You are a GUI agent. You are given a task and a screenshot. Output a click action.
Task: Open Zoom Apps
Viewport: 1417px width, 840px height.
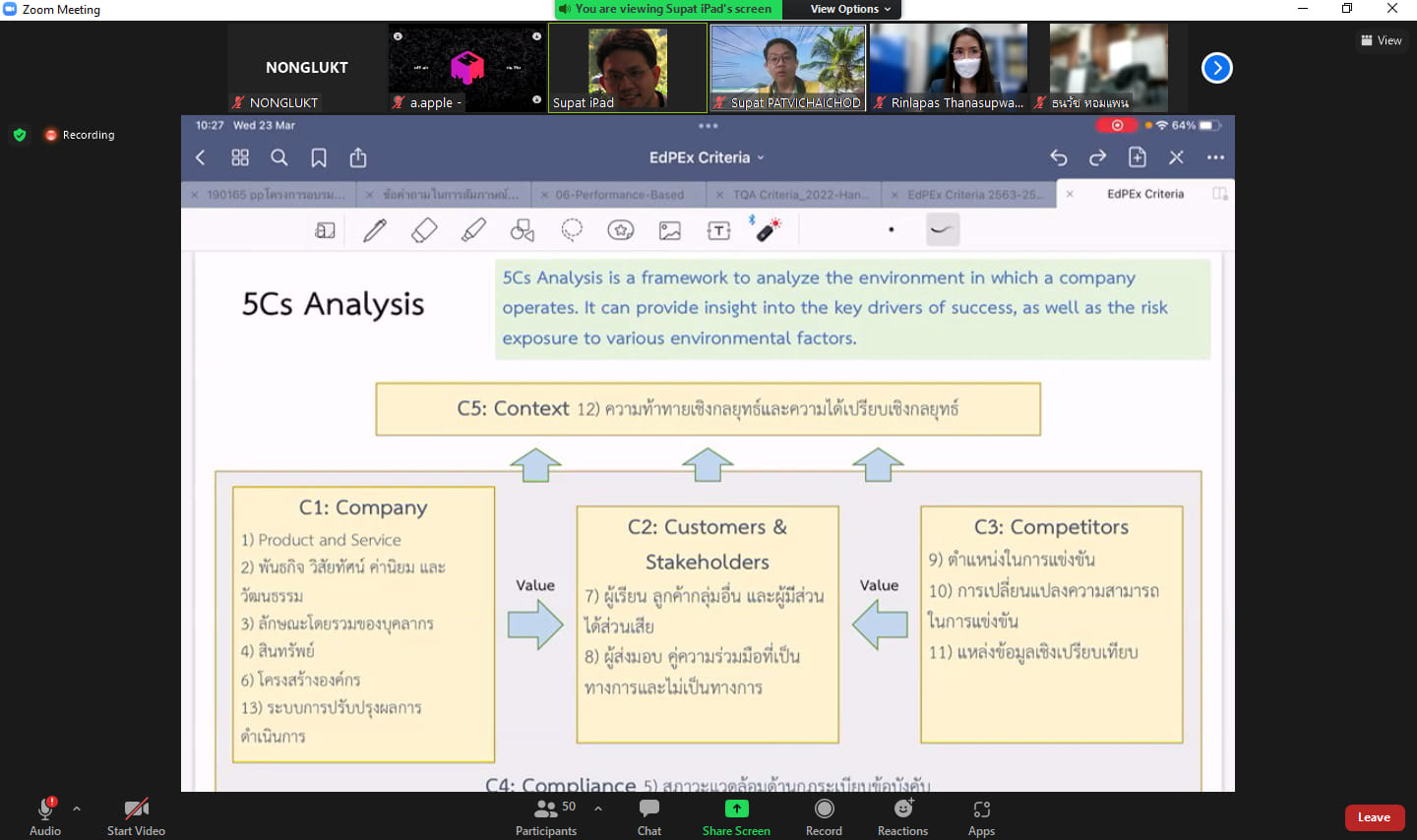981,815
